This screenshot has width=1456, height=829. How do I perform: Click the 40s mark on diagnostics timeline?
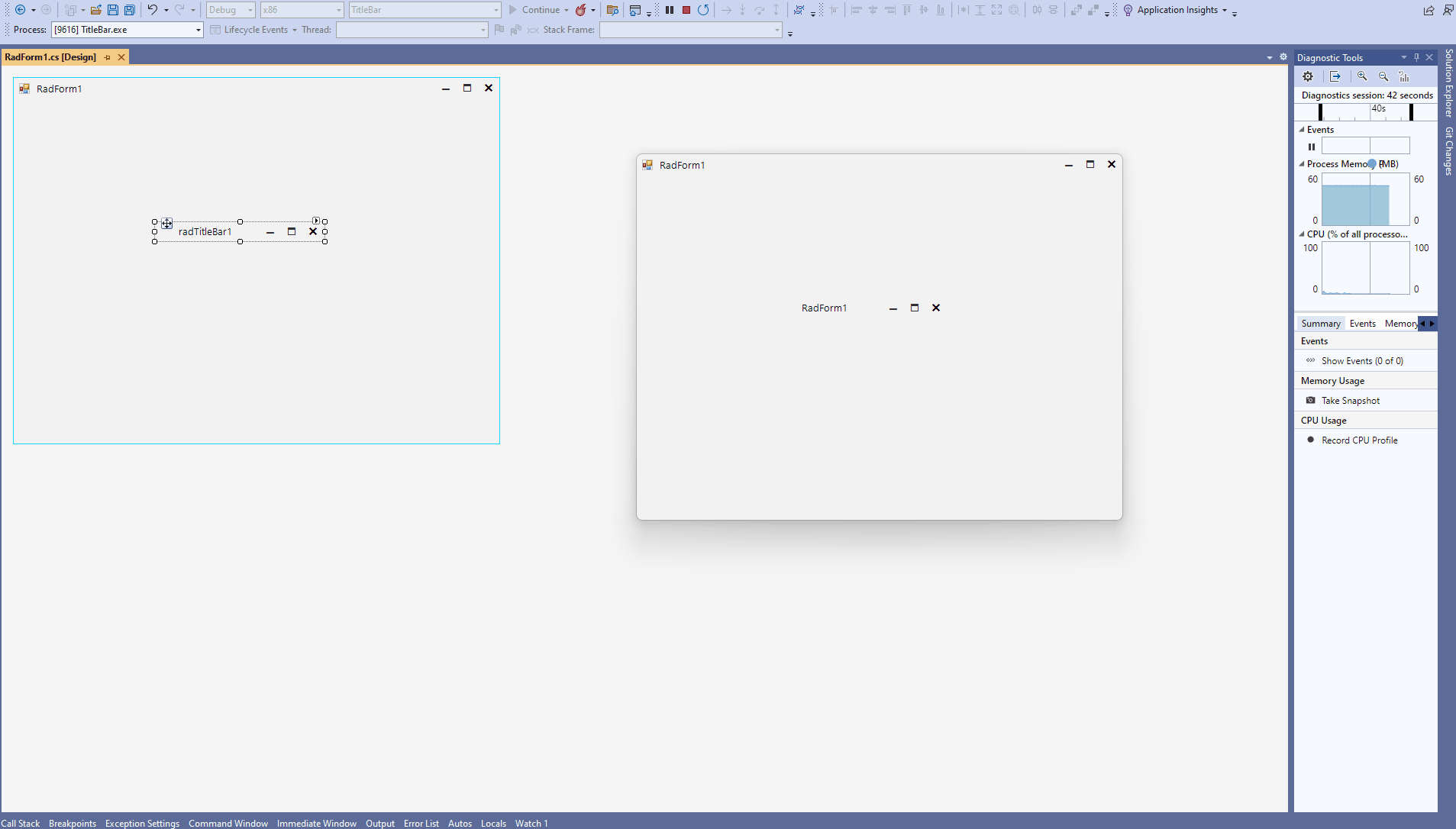point(1378,109)
